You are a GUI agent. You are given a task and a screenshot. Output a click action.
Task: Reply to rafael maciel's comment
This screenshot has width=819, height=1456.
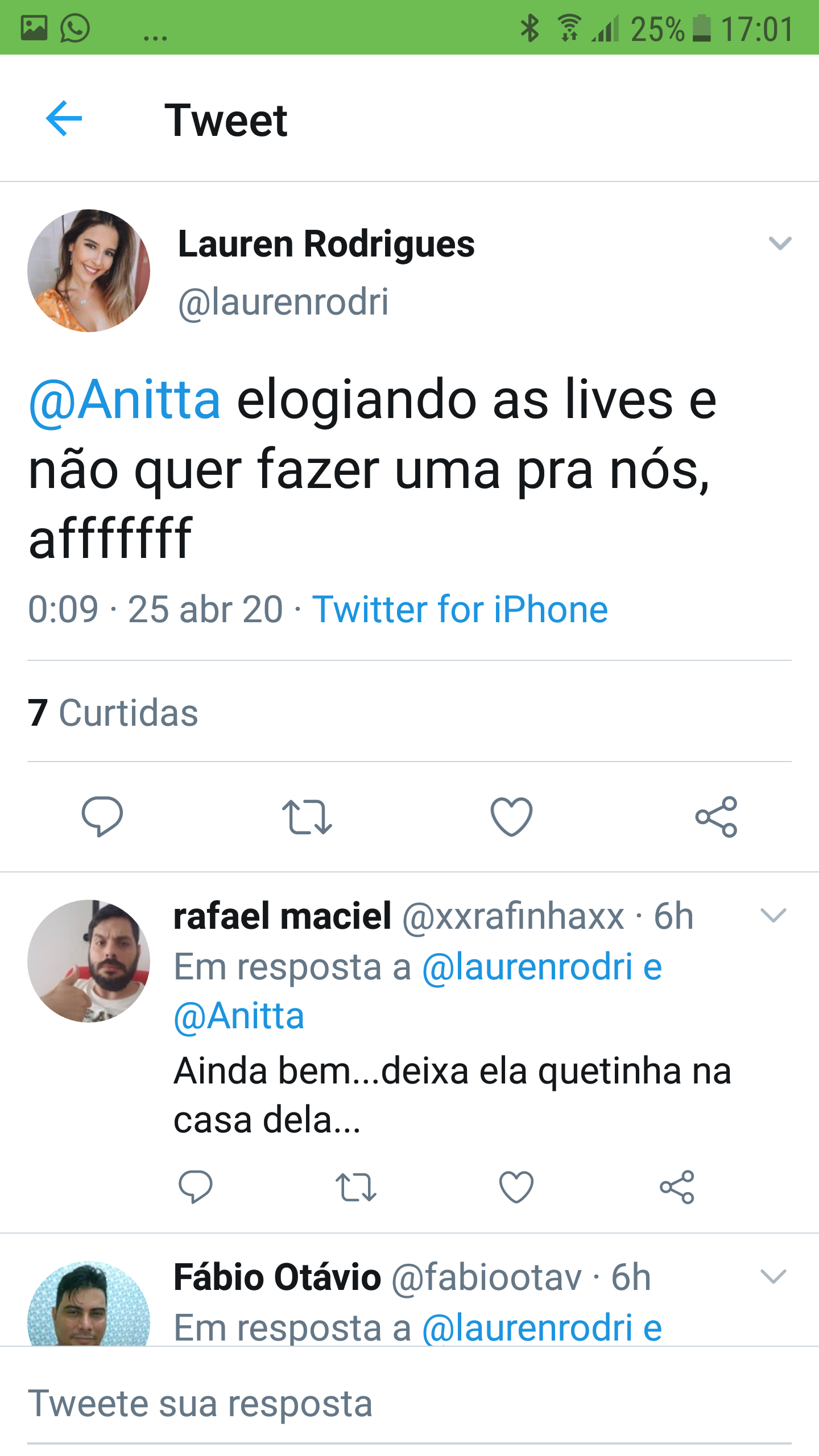click(195, 1187)
